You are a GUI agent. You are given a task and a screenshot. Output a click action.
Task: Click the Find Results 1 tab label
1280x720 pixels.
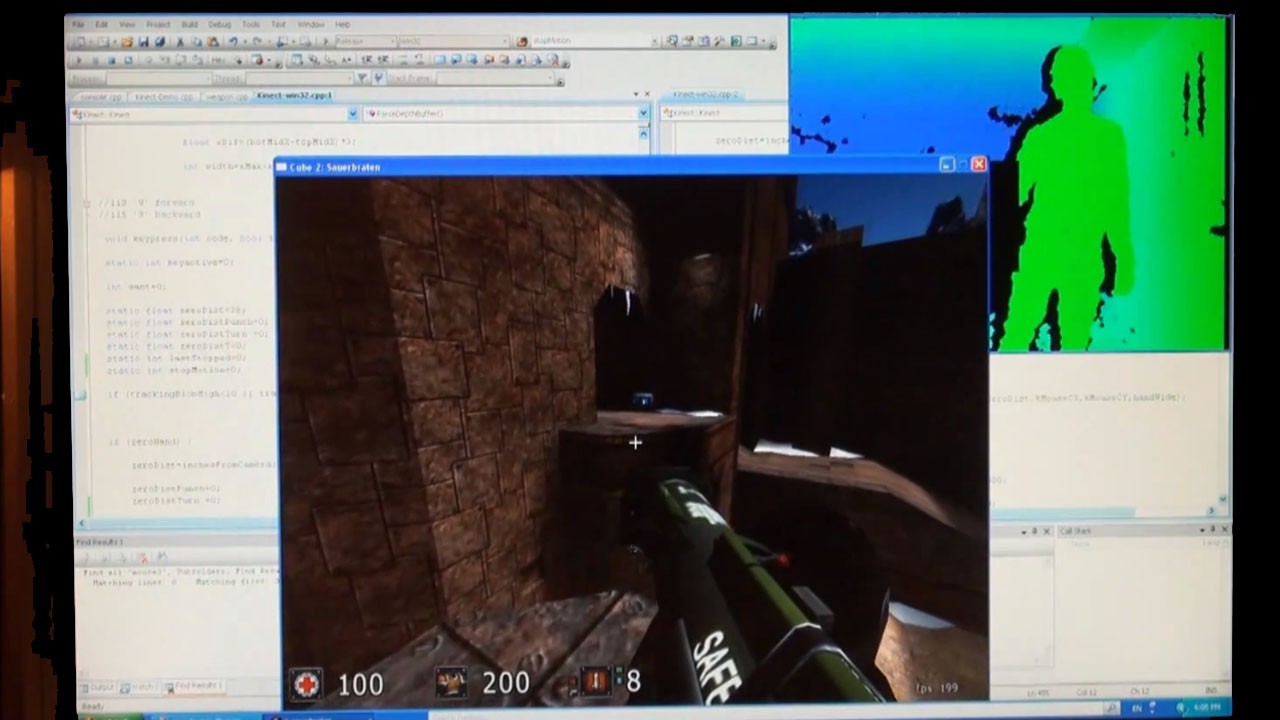198,686
